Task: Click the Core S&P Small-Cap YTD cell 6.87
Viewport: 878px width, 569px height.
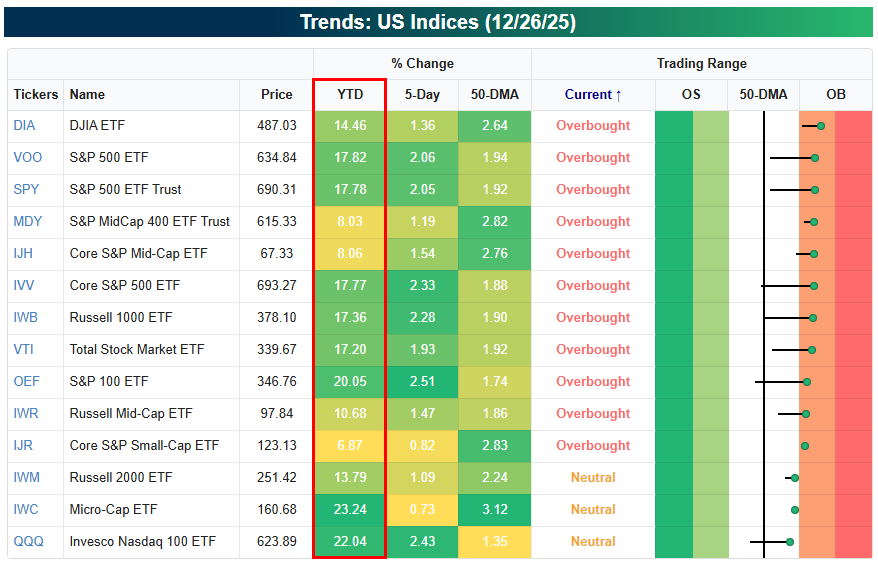Action: [349, 446]
